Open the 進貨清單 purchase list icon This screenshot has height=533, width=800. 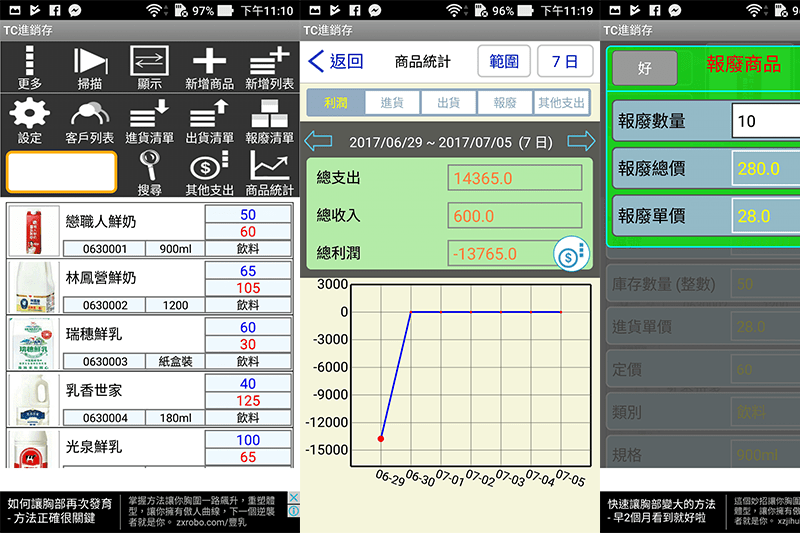[x=149, y=121]
